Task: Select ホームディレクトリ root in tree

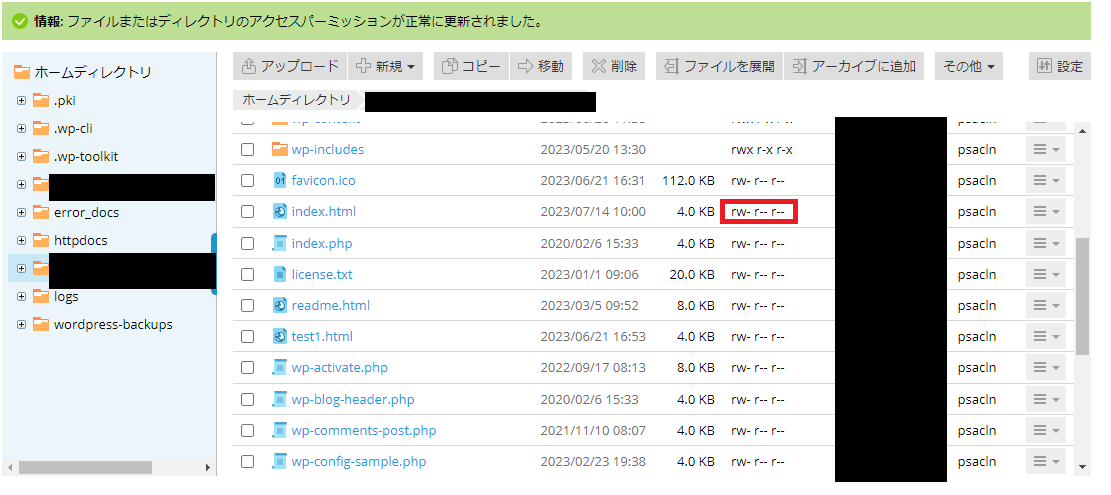Action: 93,72
